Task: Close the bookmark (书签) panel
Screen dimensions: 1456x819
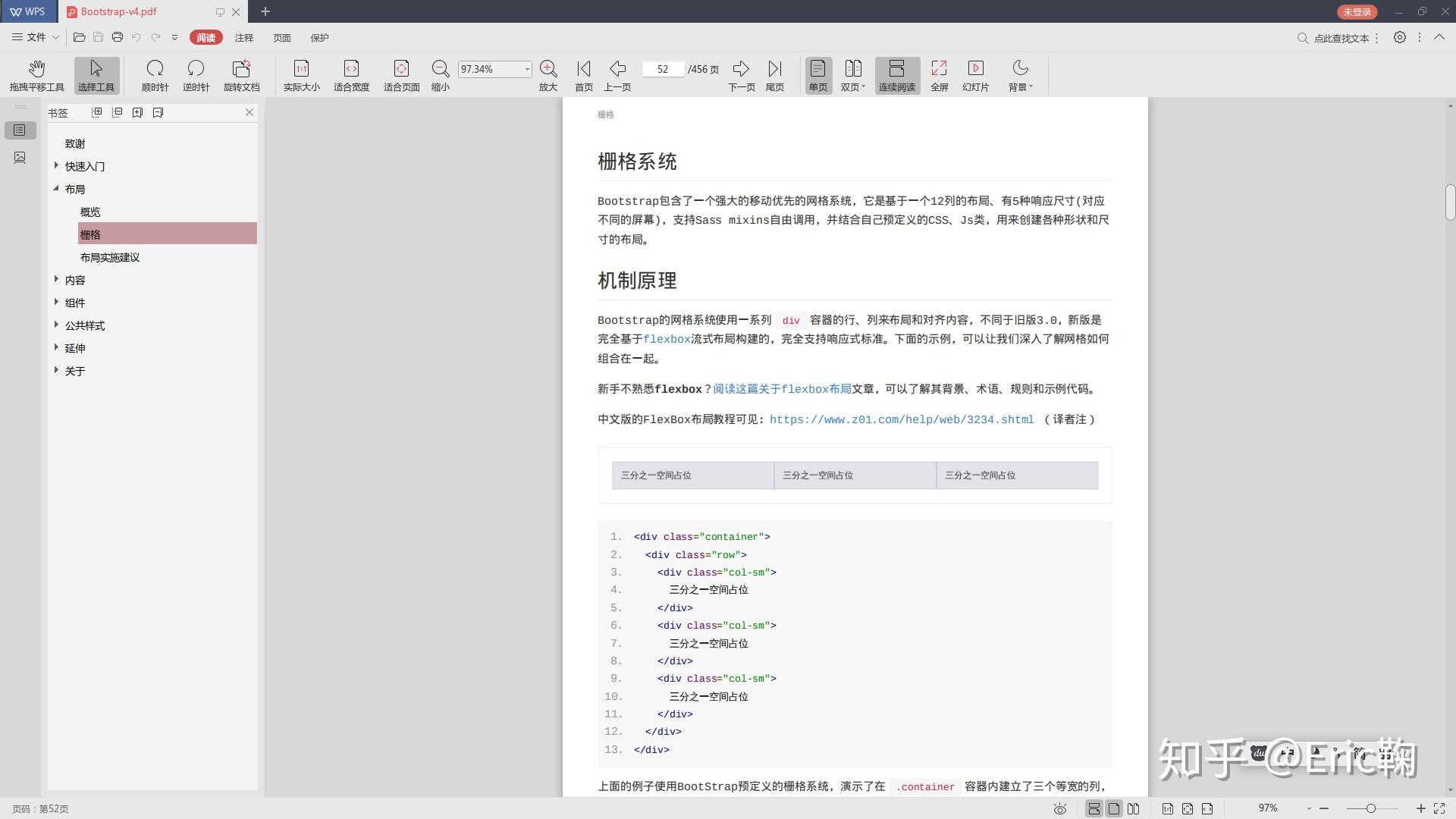Action: tap(249, 112)
